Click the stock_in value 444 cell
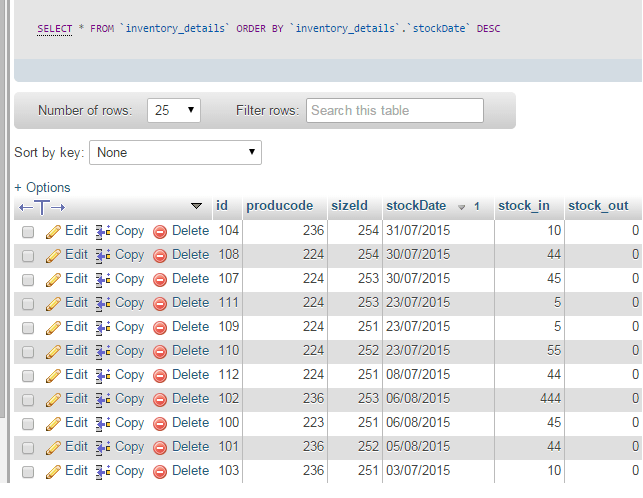This screenshot has height=498, width=643. point(550,399)
